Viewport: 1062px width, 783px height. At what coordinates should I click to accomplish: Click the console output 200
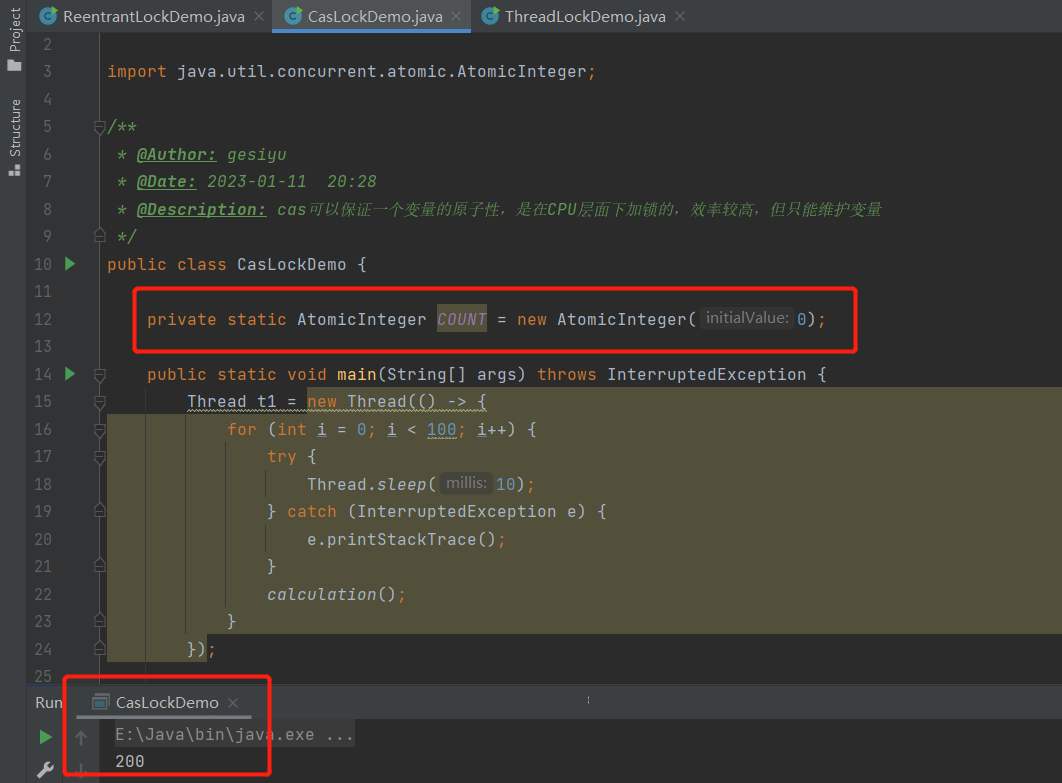(129, 761)
